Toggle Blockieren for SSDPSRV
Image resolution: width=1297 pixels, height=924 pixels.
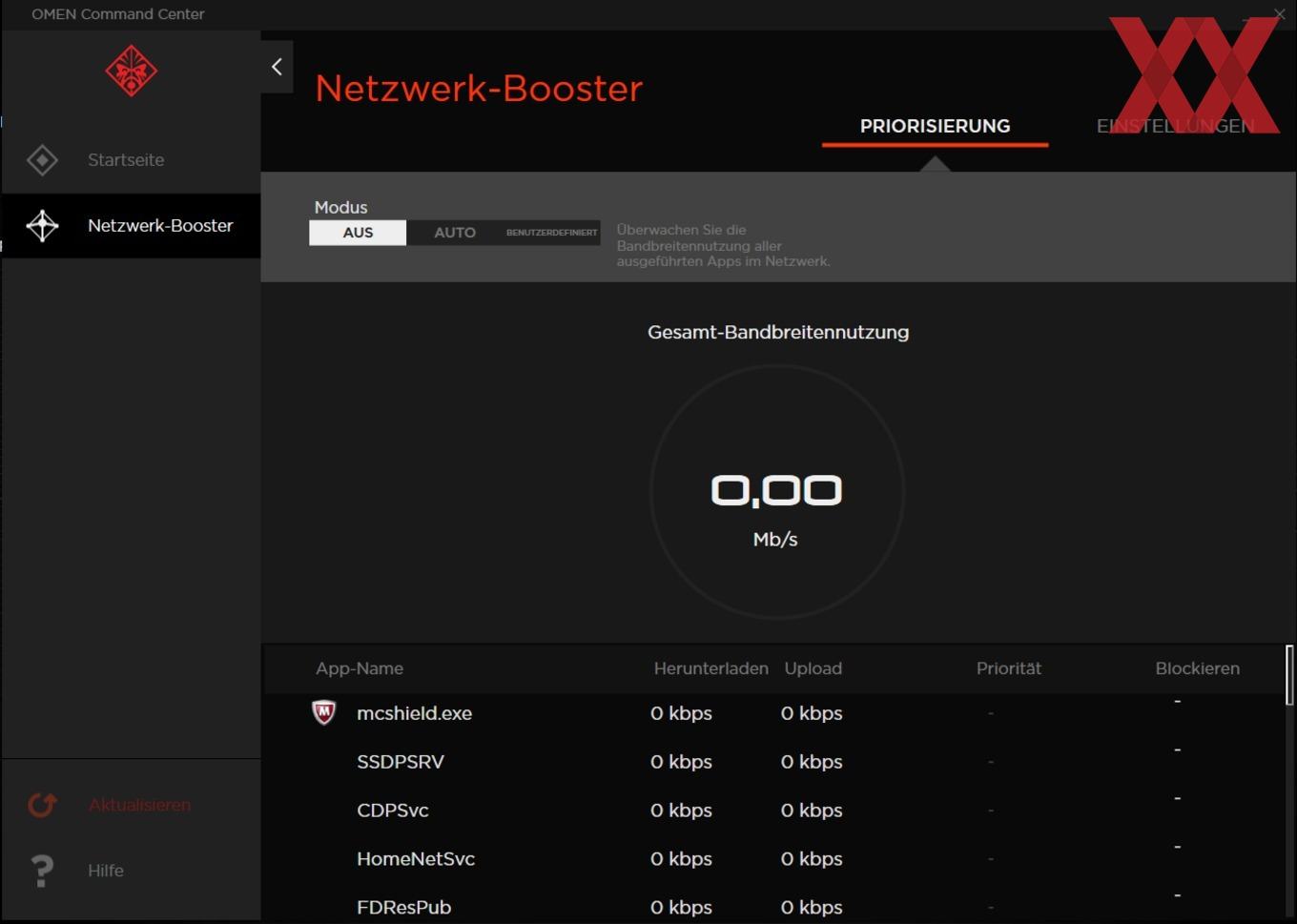[1178, 750]
